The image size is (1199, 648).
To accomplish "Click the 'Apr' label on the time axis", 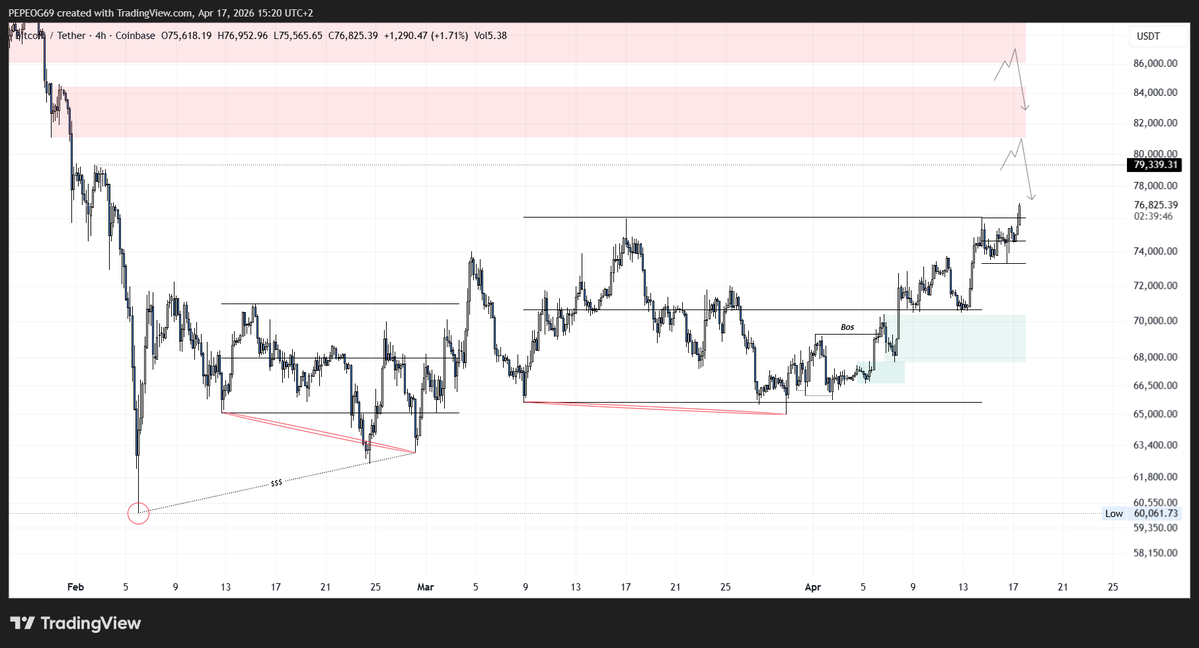I will (813, 587).
